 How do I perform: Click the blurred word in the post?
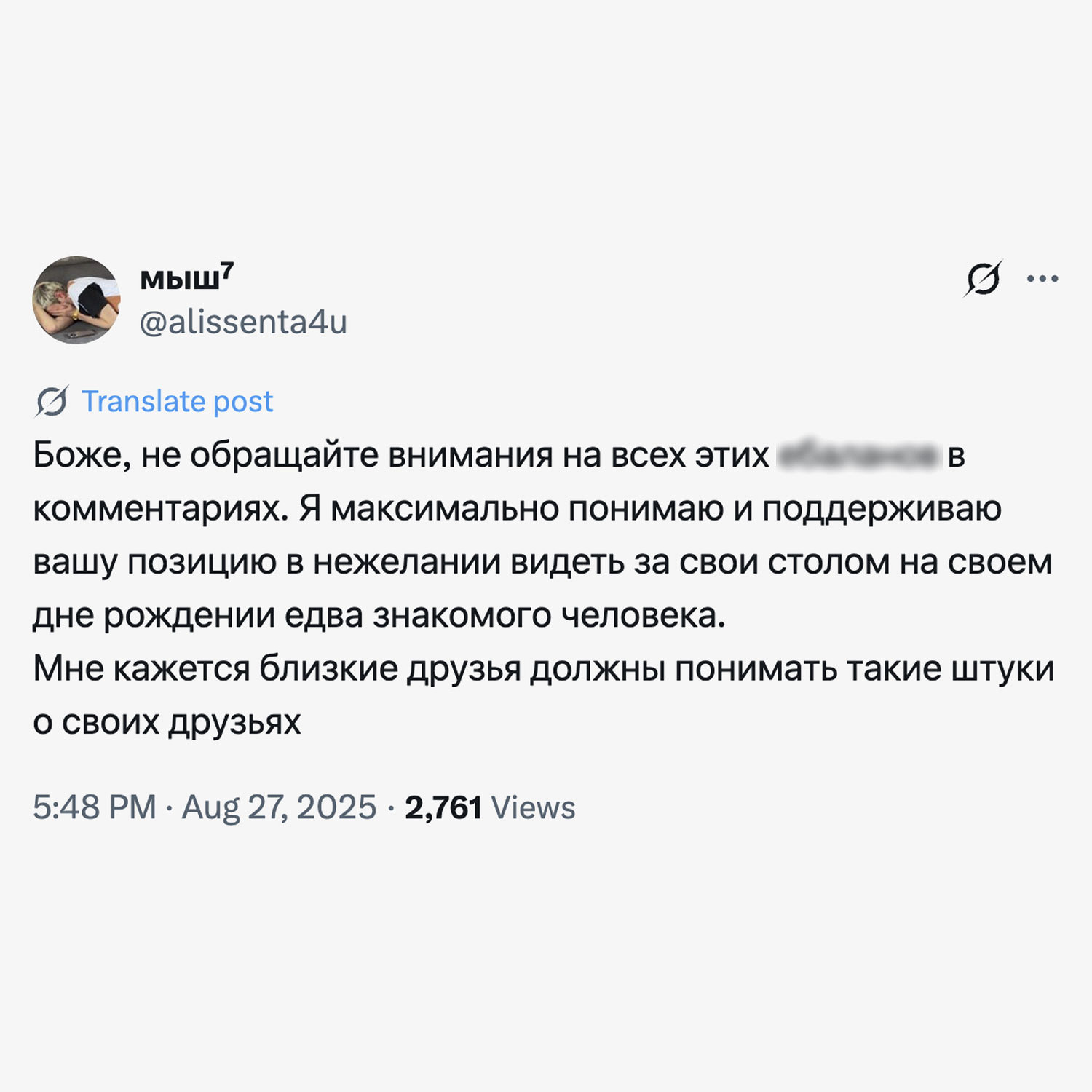point(858,455)
